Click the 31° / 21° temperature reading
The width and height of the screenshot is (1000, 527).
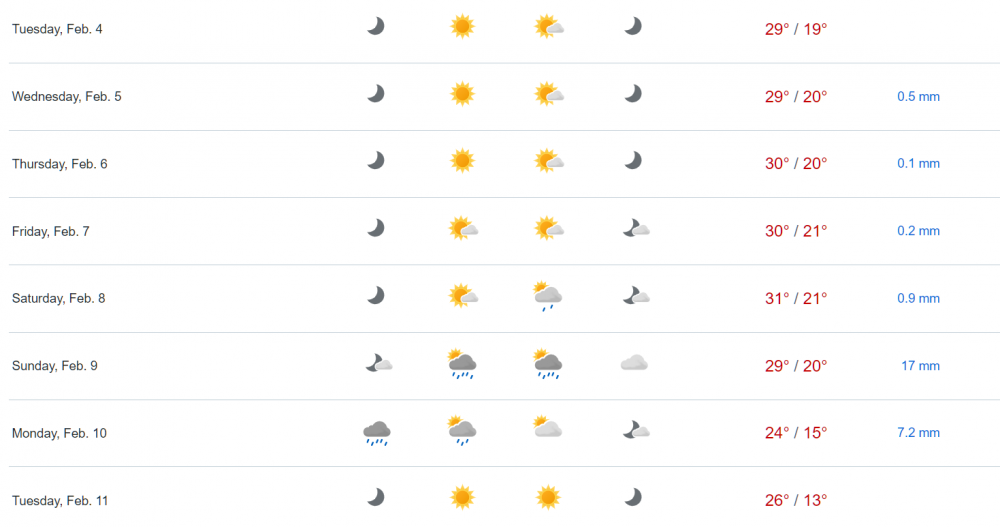[x=796, y=298]
